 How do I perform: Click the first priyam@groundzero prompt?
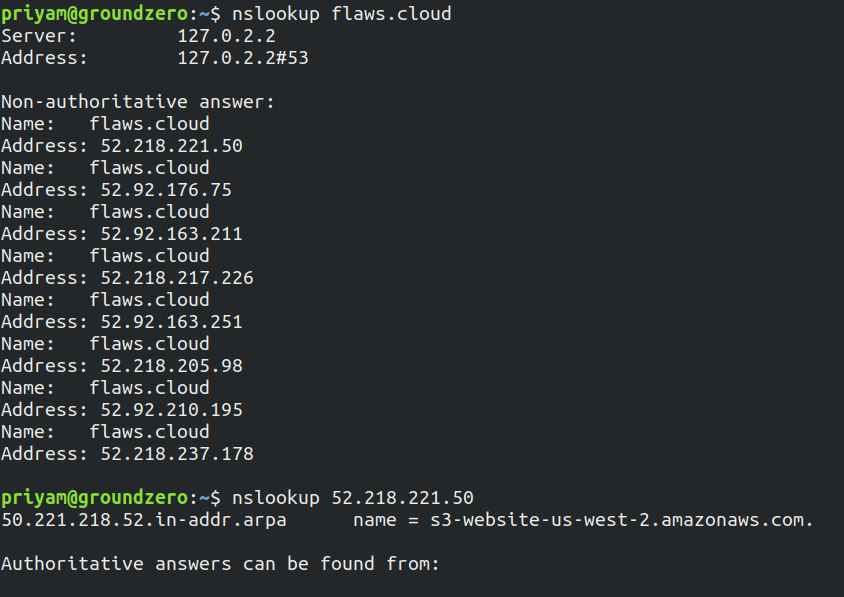click(x=95, y=14)
